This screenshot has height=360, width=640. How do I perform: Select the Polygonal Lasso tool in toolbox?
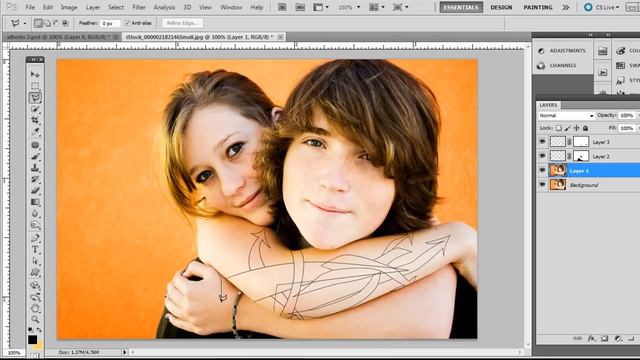(x=35, y=98)
